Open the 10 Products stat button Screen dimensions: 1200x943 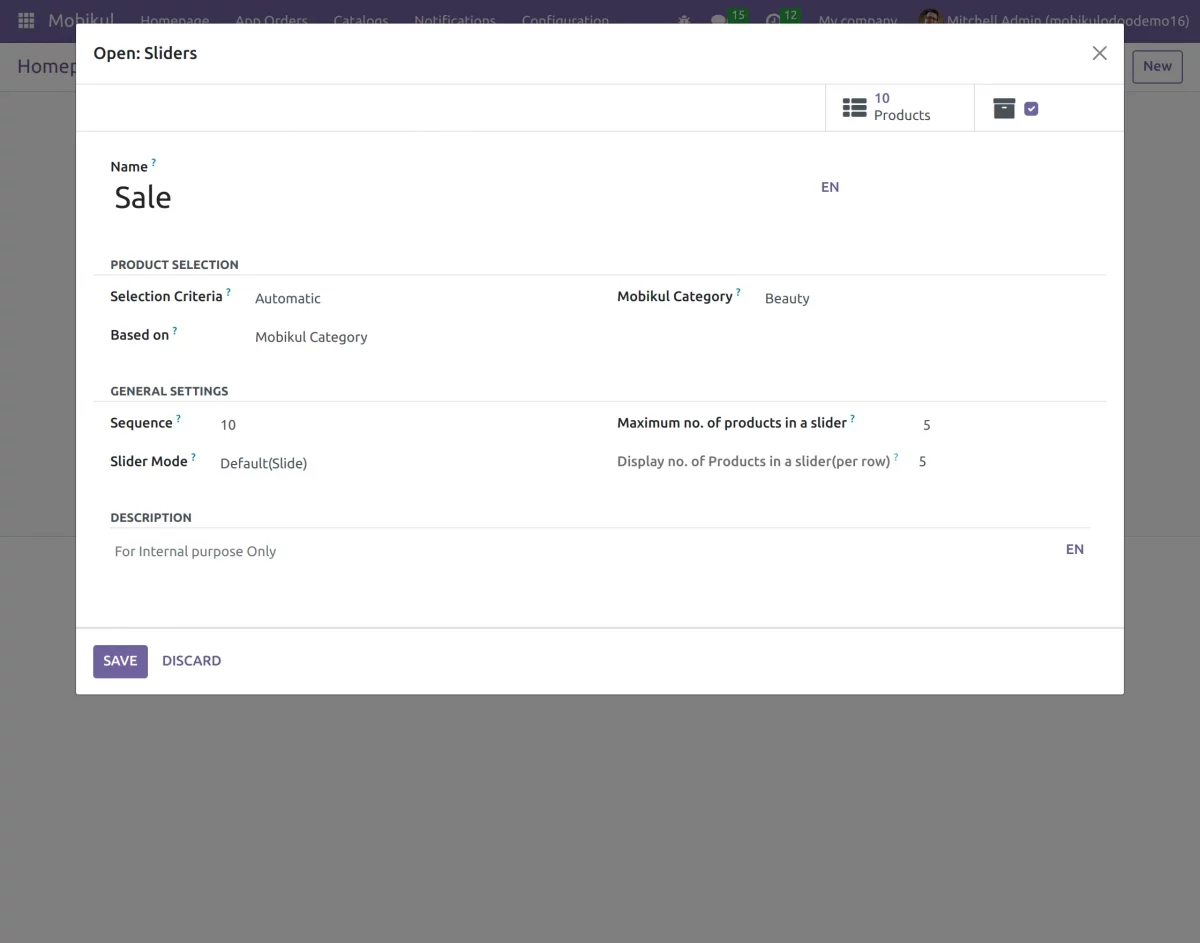(x=900, y=107)
